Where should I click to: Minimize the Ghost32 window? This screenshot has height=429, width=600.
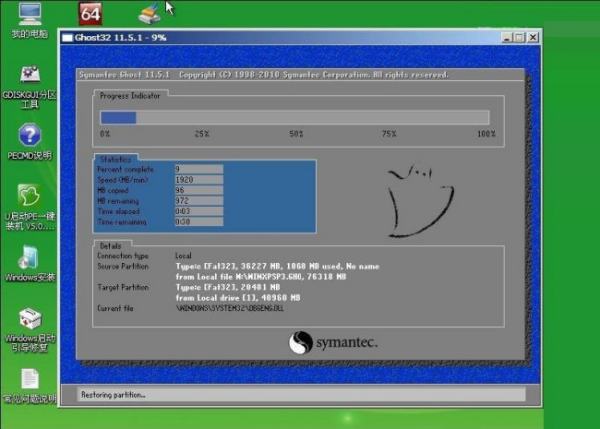[507, 38]
